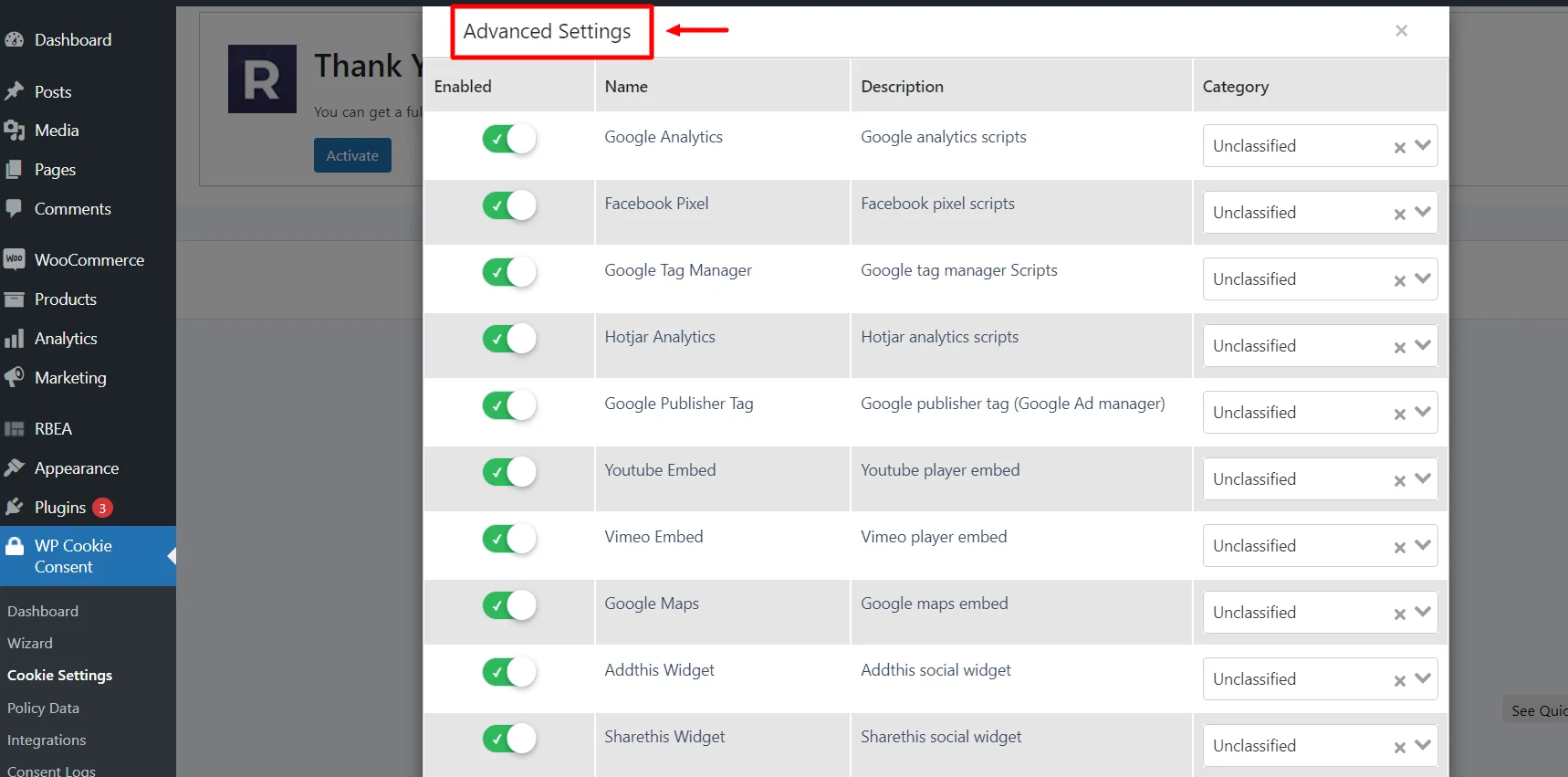The width and height of the screenshot is (1568, 777).
Task: Click the Activate button
Action: pyautogui.click(x=352, y=155)
